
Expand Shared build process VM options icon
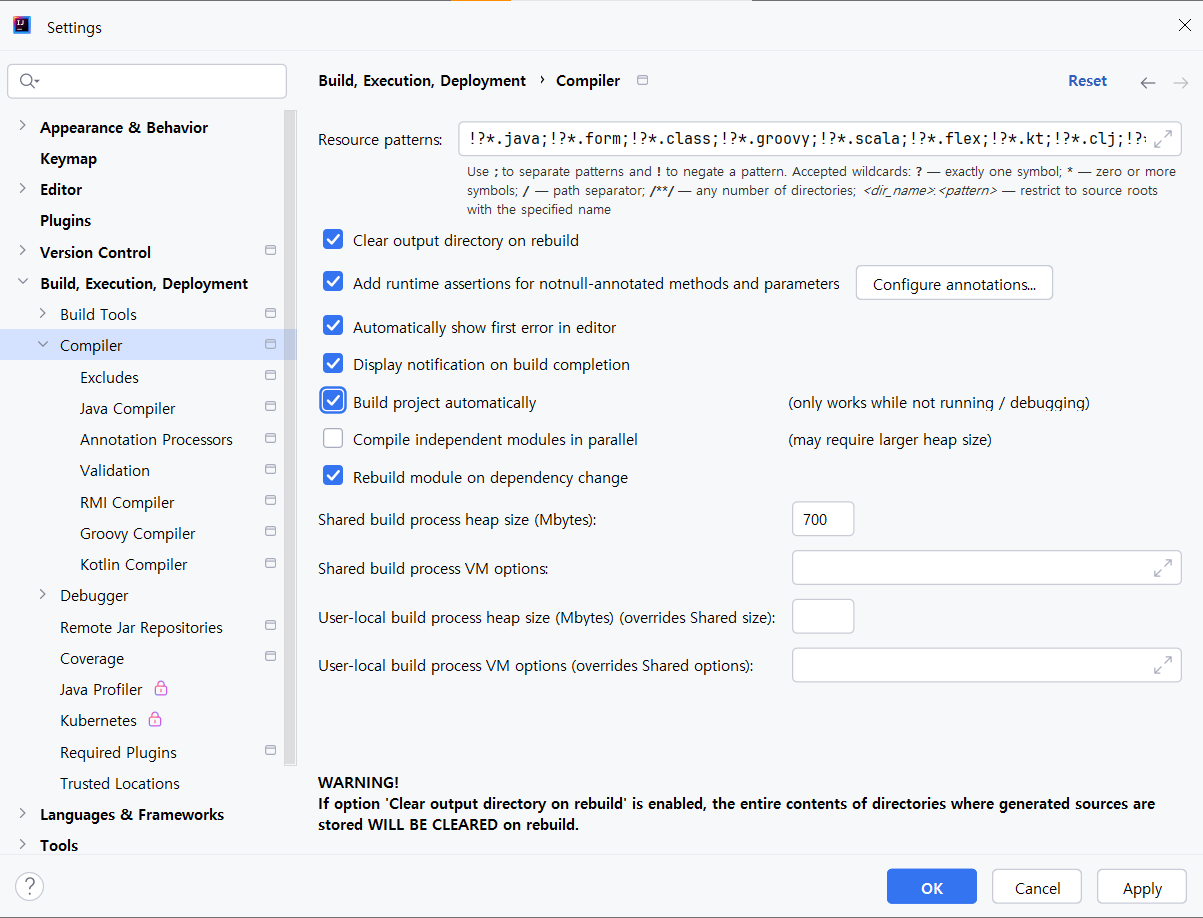1163,568
